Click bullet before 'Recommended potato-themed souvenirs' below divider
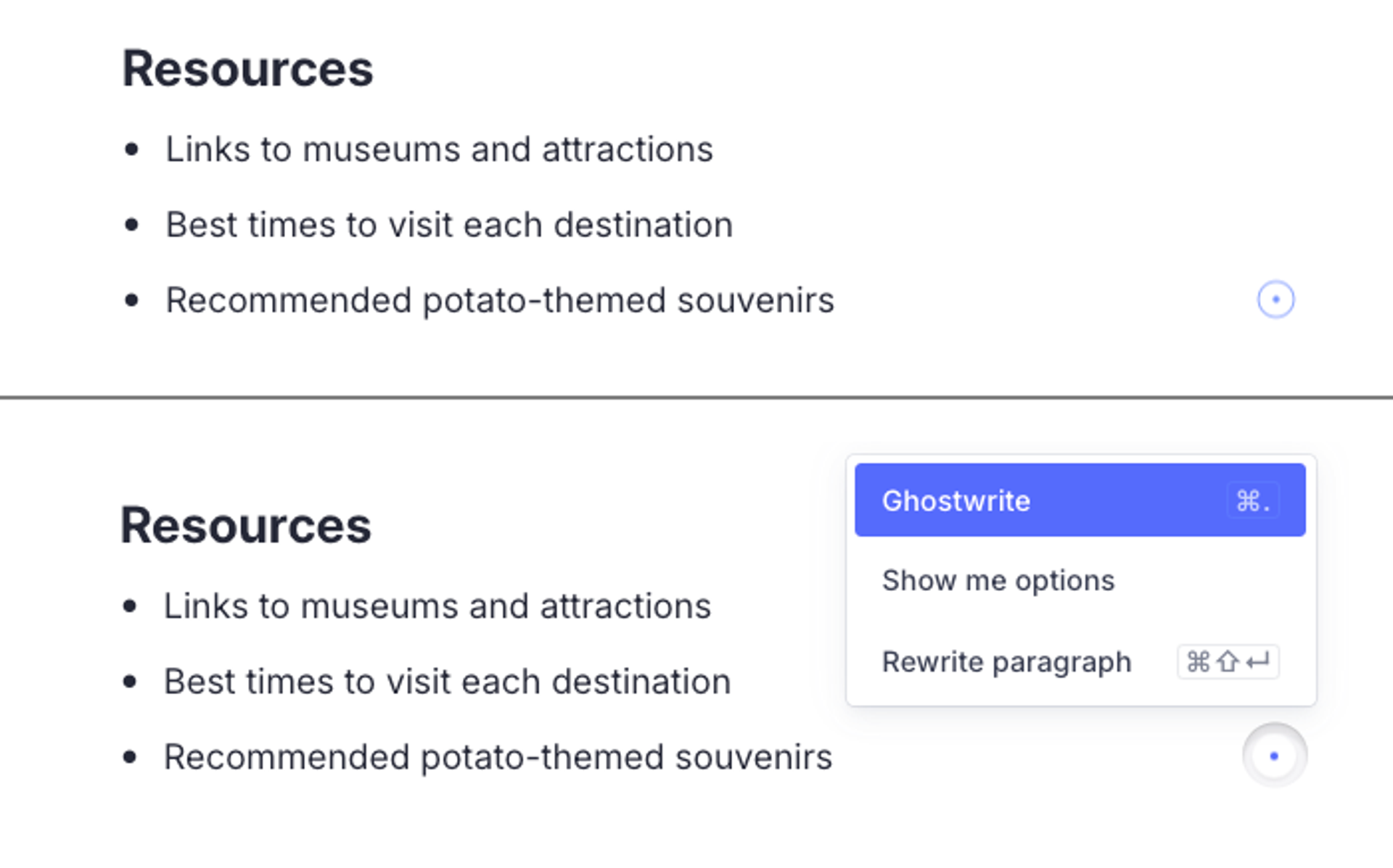The height and width of the screenshot is (868, 1393). [x=130, y=757]
